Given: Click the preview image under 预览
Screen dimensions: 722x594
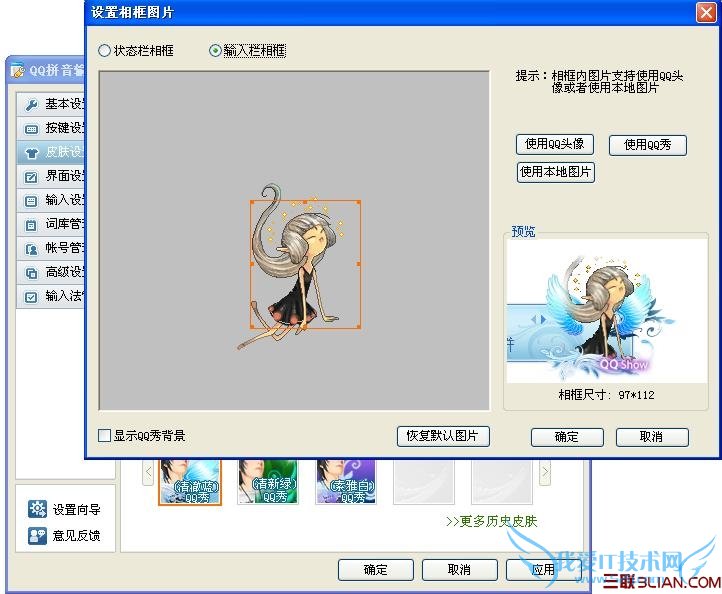Looking at the screenshot, I should [607, 311].
